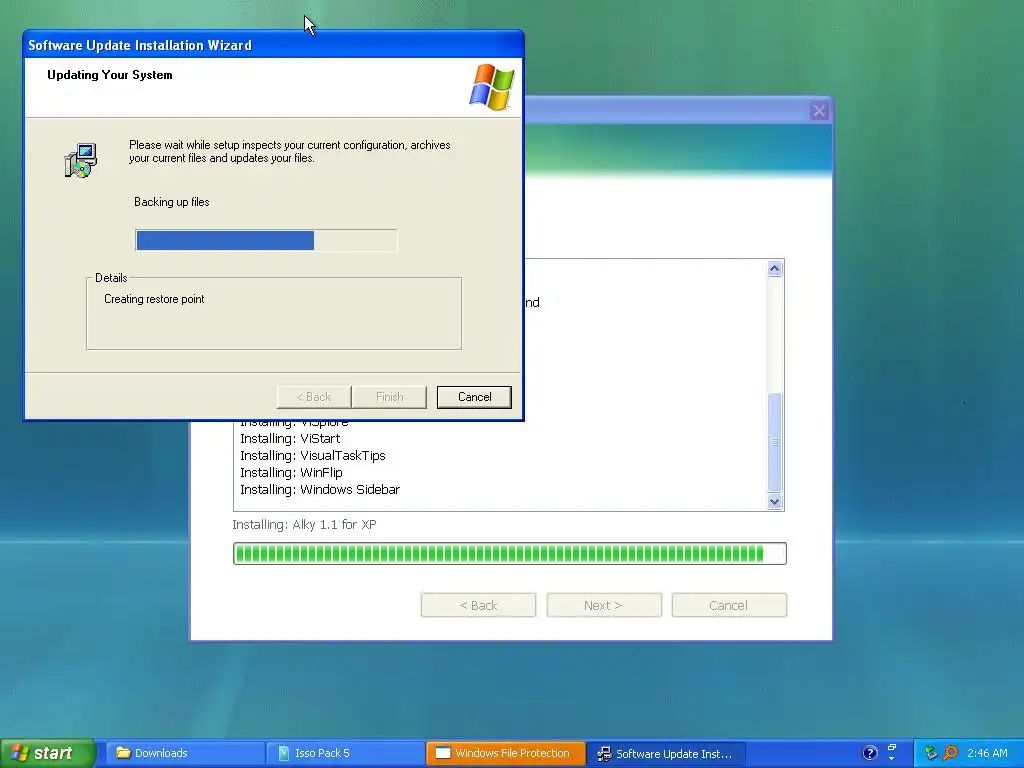The width and height of the screenshot is (1024, 768).
Task: Click the 2:46 AM clock
Action: [x=987, y=753]
